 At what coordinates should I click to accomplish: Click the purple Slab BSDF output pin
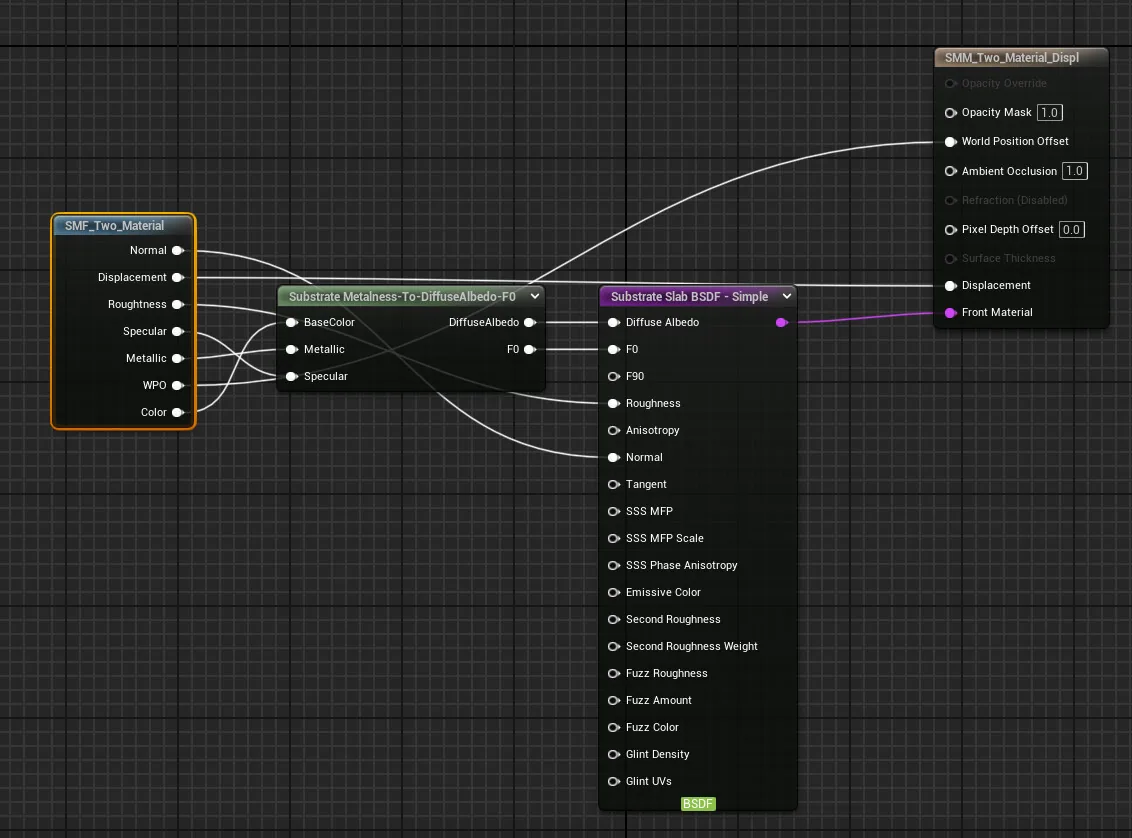(781, 323)
